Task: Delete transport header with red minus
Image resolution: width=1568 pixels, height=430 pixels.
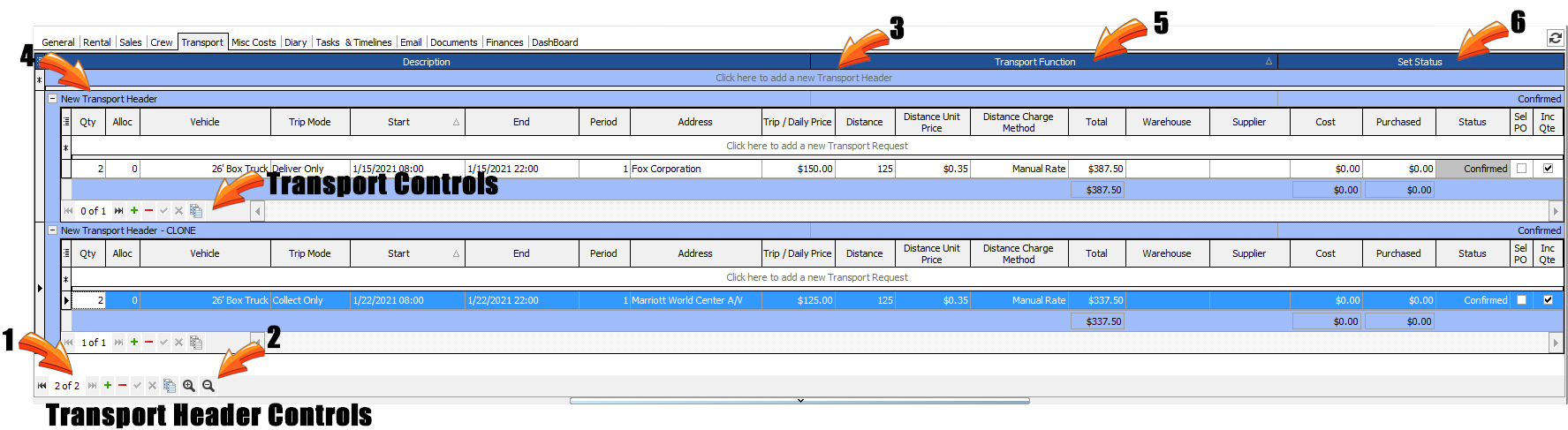Action: (x=122, y=386)
